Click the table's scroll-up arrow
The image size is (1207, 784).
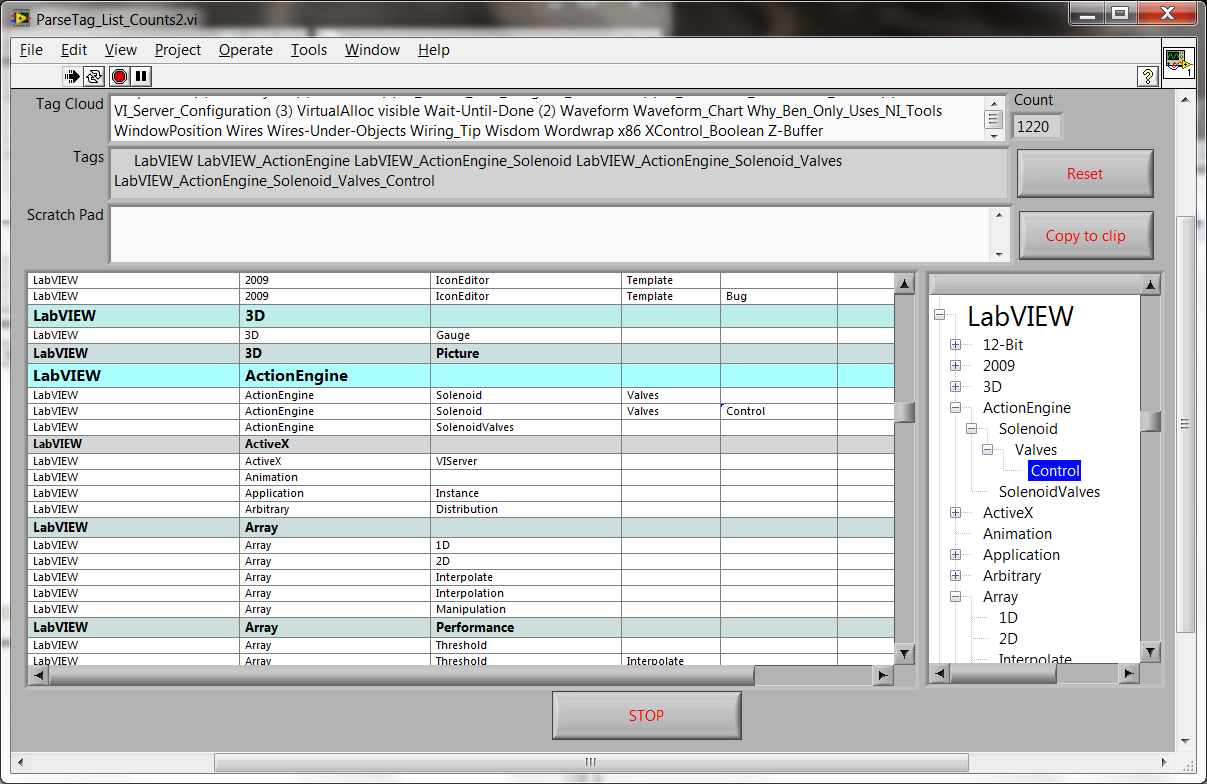pos(904,284)
